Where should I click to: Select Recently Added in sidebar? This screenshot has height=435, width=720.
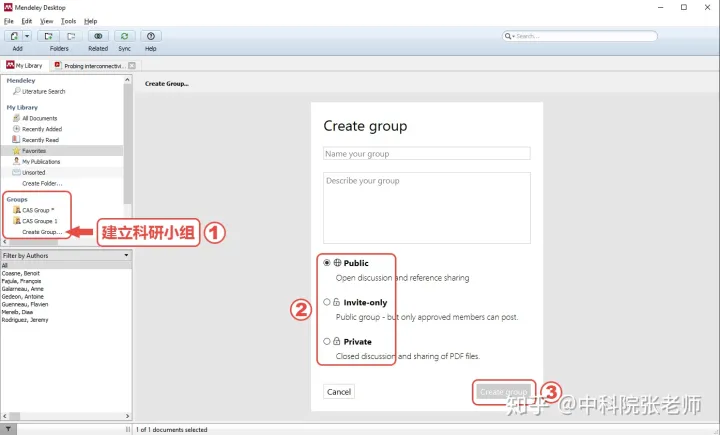42,129
